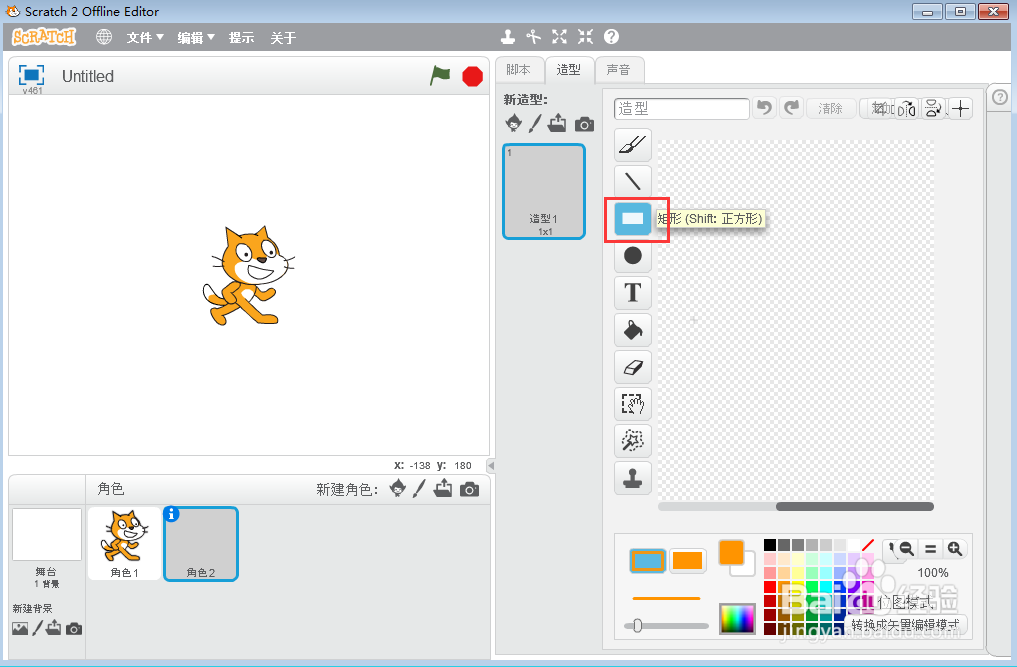Switch to the 脚本 tab

(x=519, y=69)
